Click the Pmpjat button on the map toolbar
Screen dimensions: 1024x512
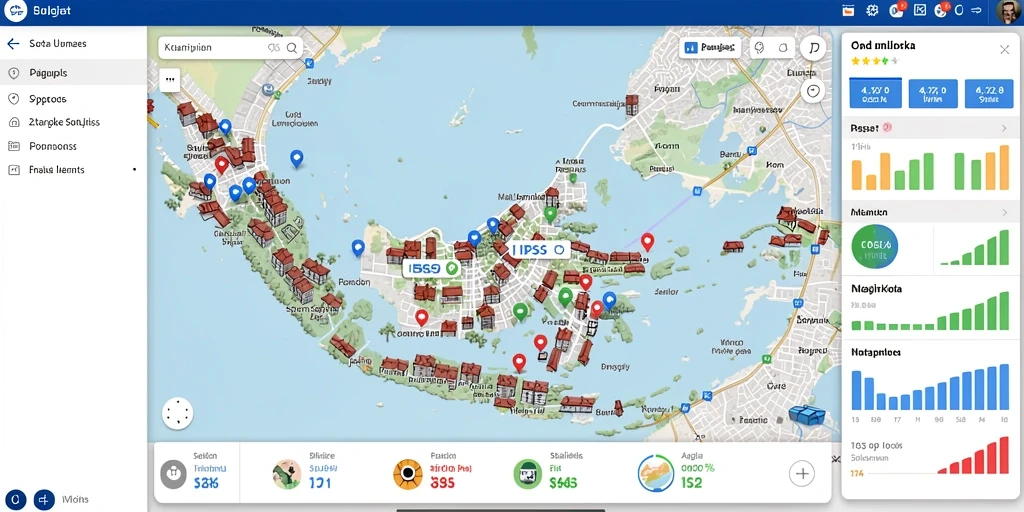coord(710,48)
